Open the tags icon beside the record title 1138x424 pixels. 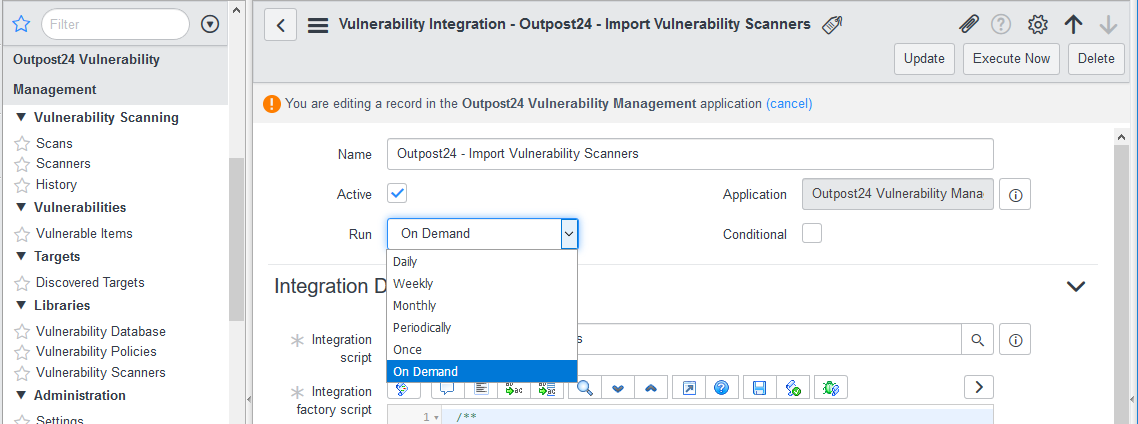pos(831,25)
